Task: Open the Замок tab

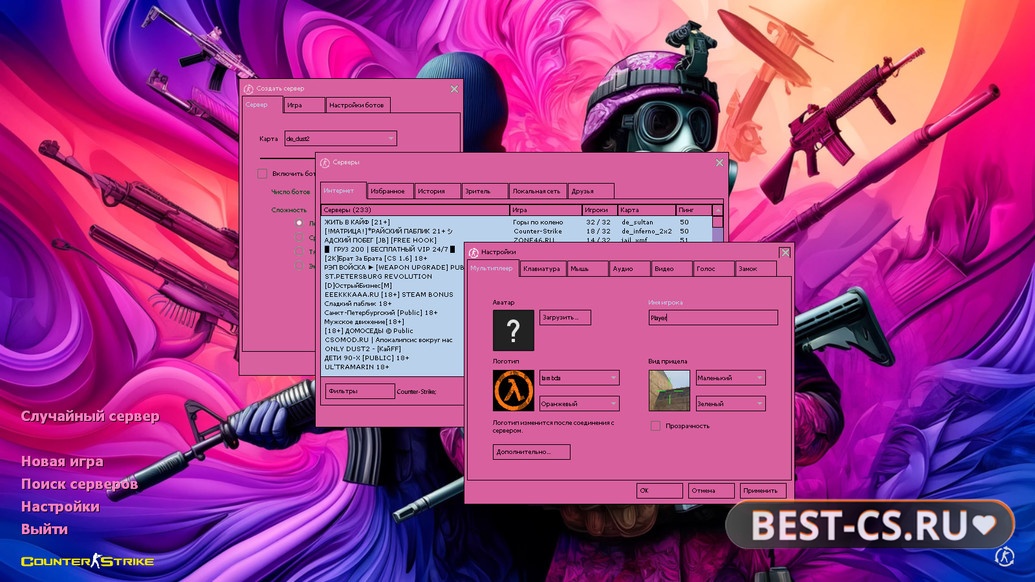Action: click(756, 269)
